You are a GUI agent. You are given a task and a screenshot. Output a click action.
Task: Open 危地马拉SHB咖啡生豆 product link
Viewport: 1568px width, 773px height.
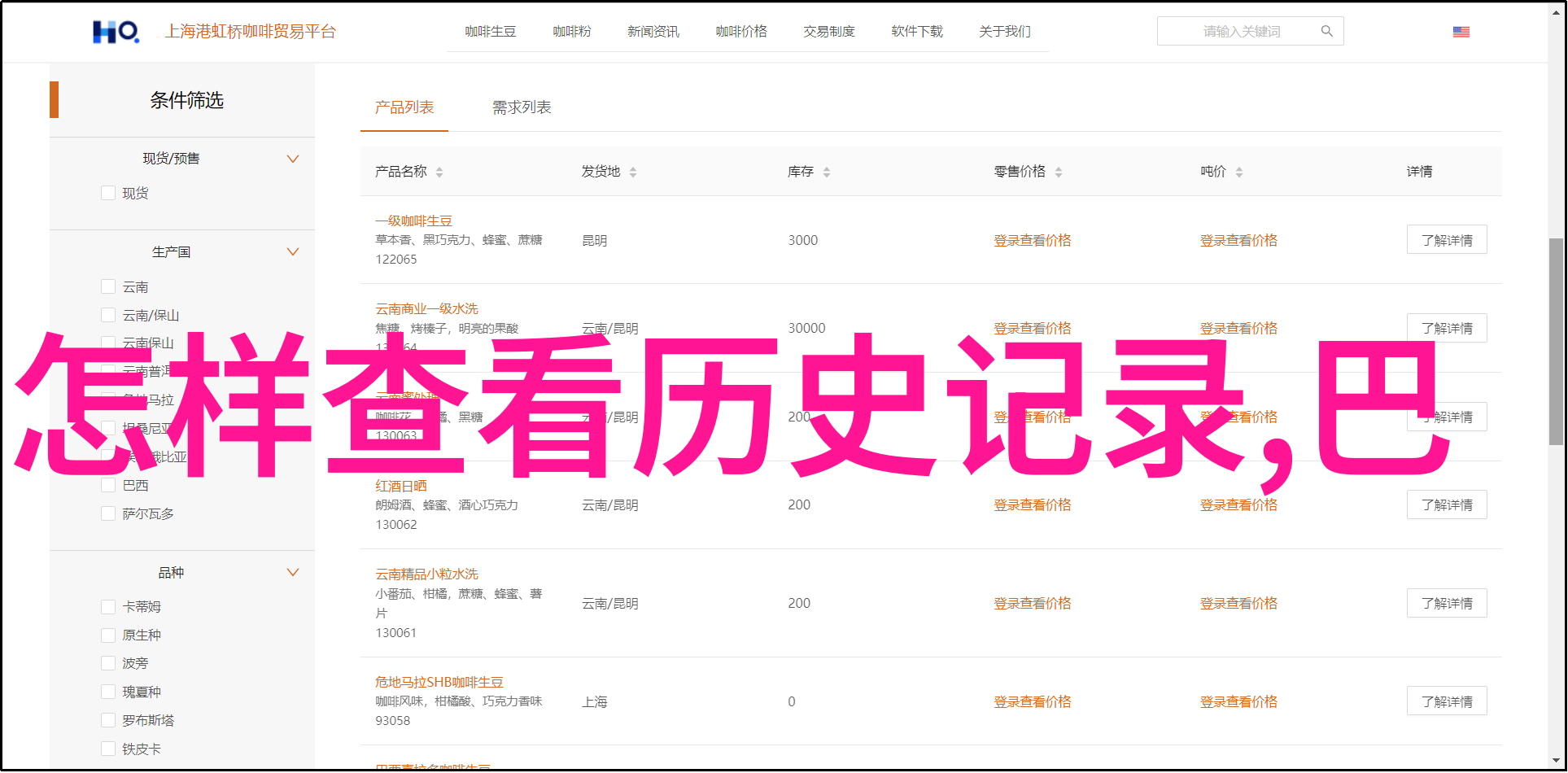point(439,682)
